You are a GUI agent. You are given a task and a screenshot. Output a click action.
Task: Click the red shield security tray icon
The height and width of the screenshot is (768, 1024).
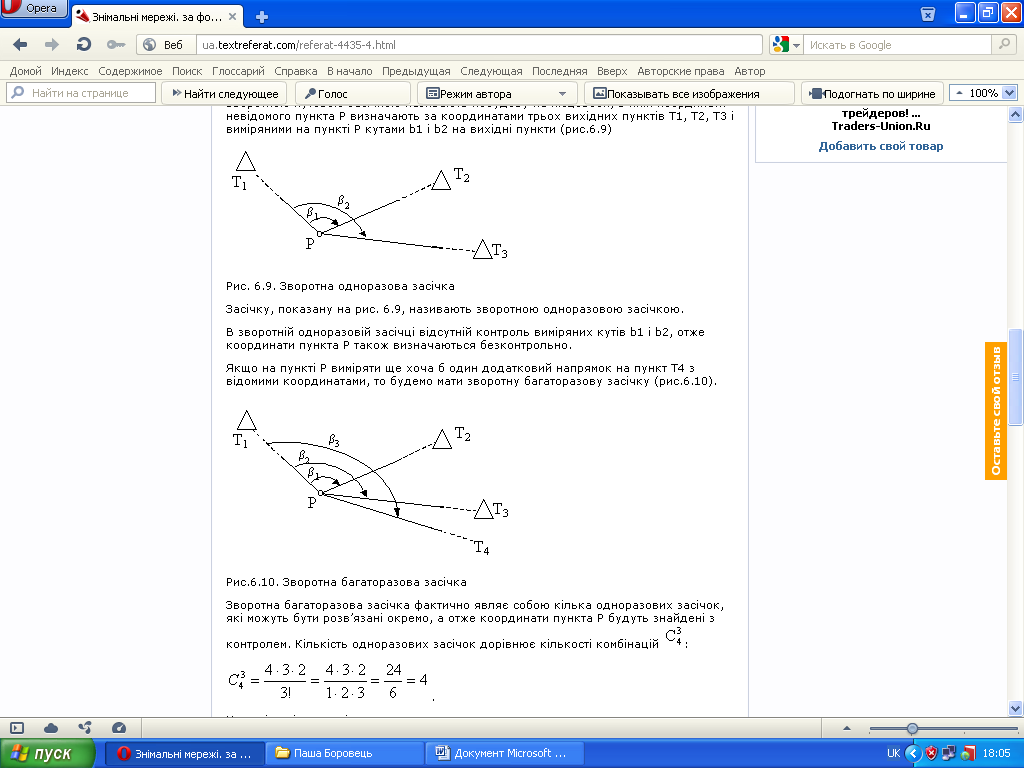click(x=931, y=754)
